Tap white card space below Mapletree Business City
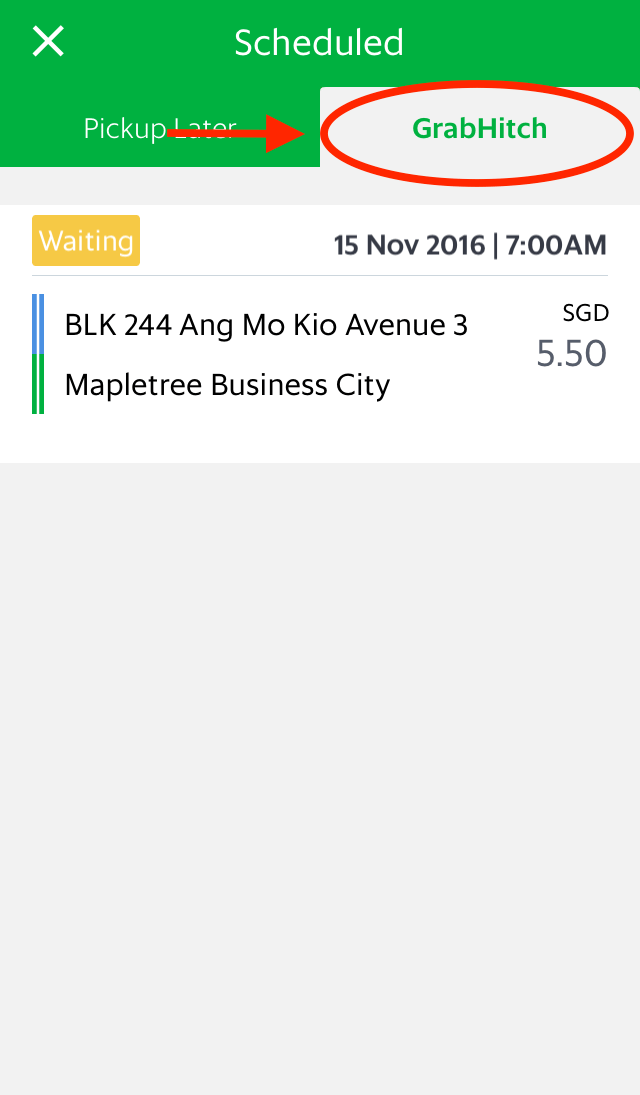 tap(319, 438)
